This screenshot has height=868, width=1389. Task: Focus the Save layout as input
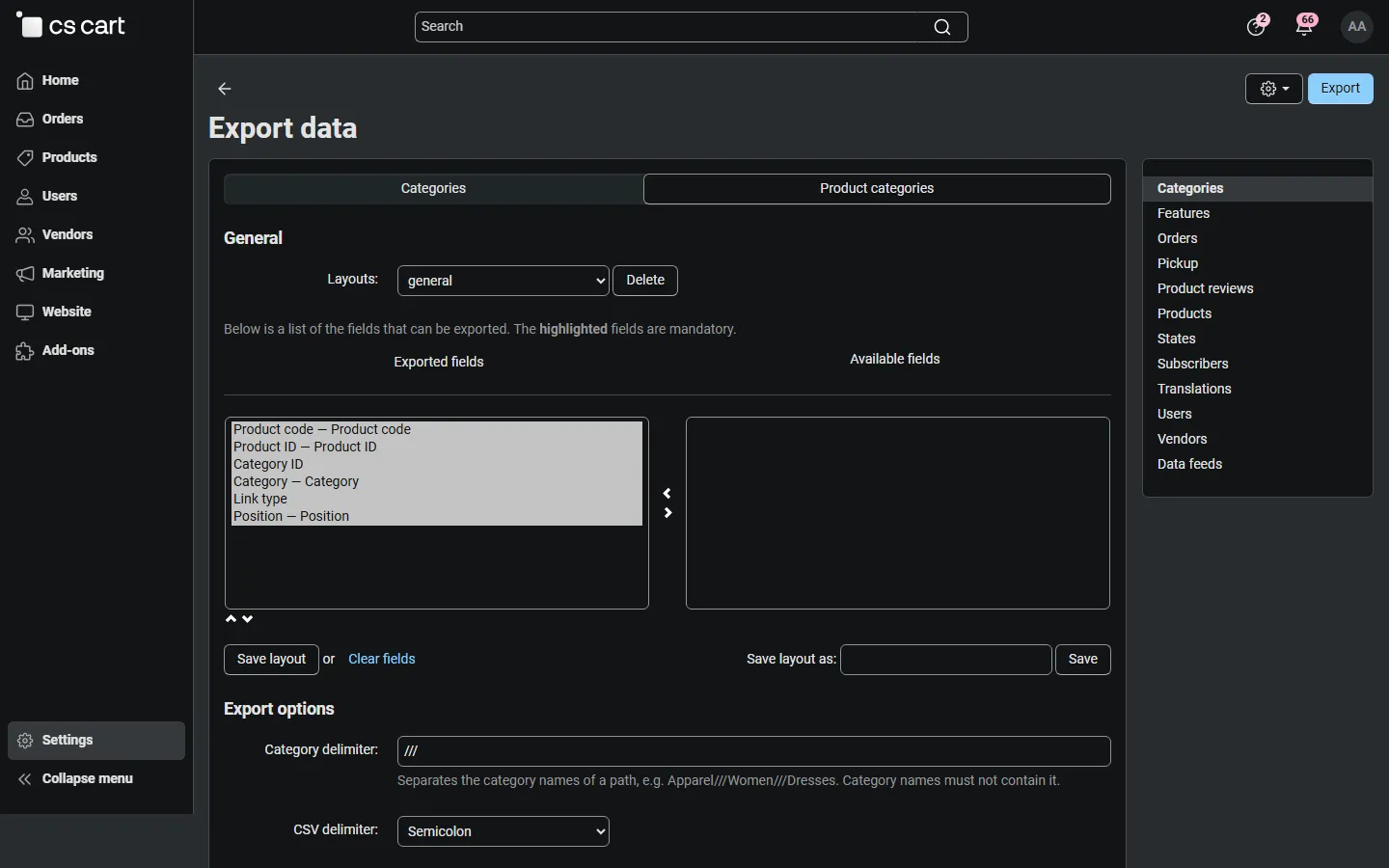(946, 660)
